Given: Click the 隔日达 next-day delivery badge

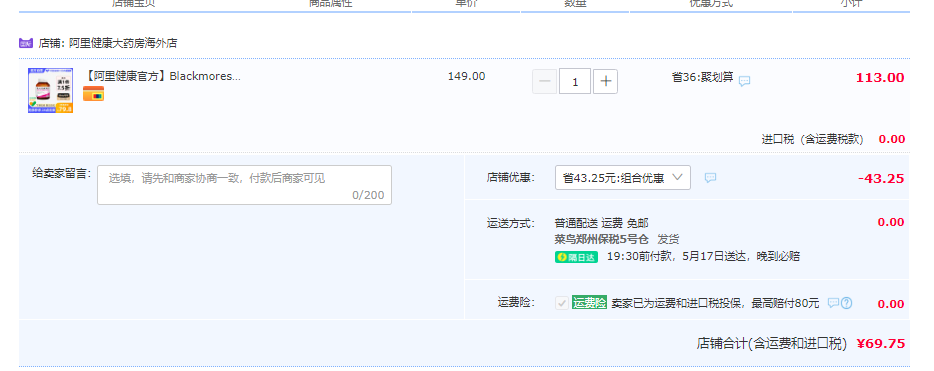Looking at the screenshot, I should click(576, 257).
